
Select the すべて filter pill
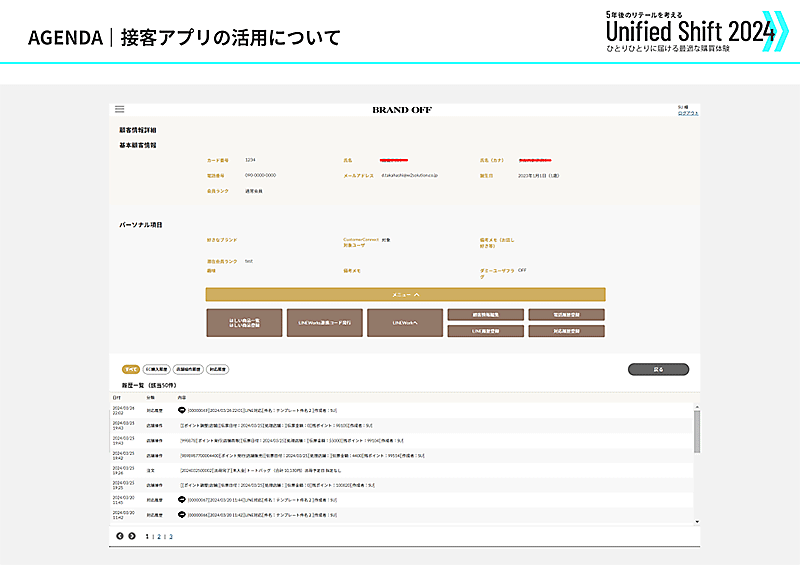130,369
